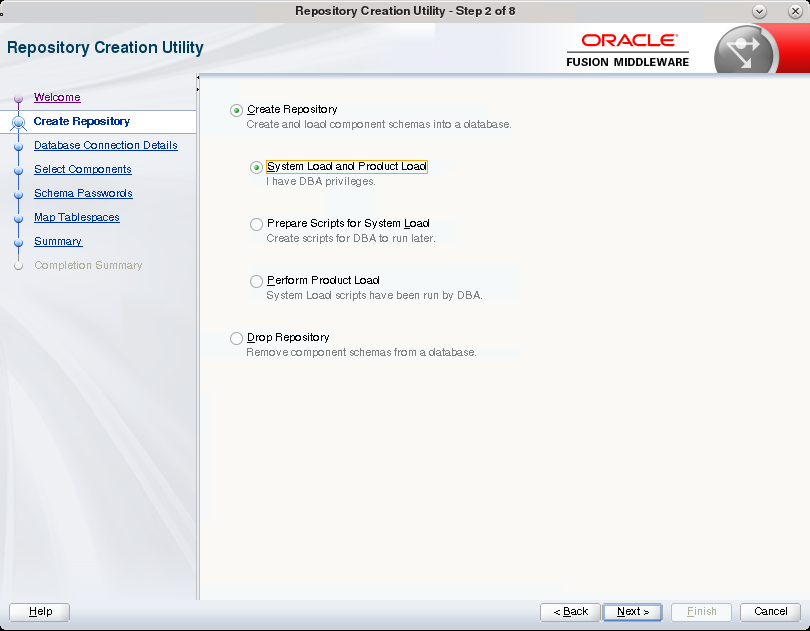Screen dimensions: 810x631
Task: Click the Oracle logo
Action: click(627, 41)
